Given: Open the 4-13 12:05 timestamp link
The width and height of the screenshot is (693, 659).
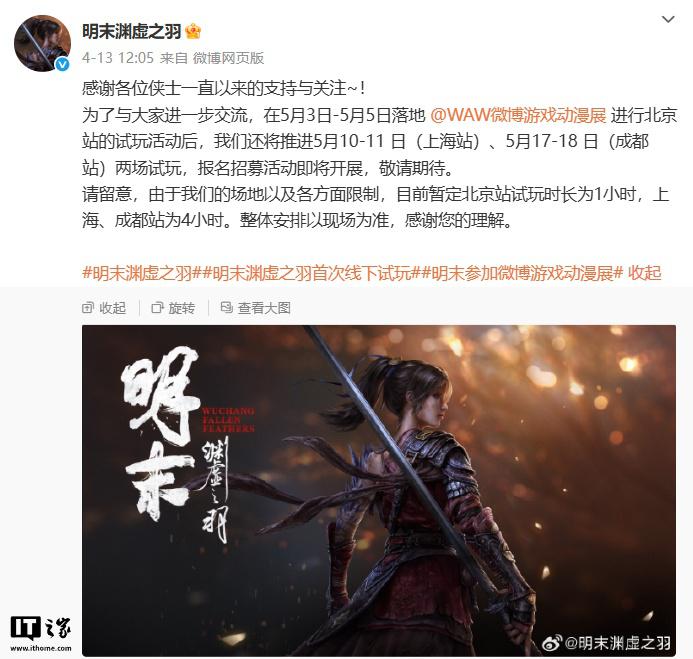Looking at the screenshot, I should [118, 58].
